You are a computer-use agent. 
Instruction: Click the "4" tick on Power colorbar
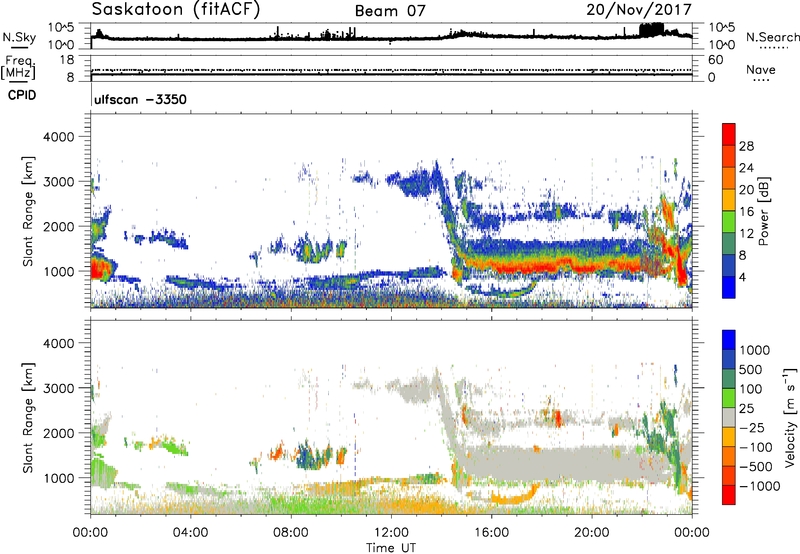(x=742, y=277)
